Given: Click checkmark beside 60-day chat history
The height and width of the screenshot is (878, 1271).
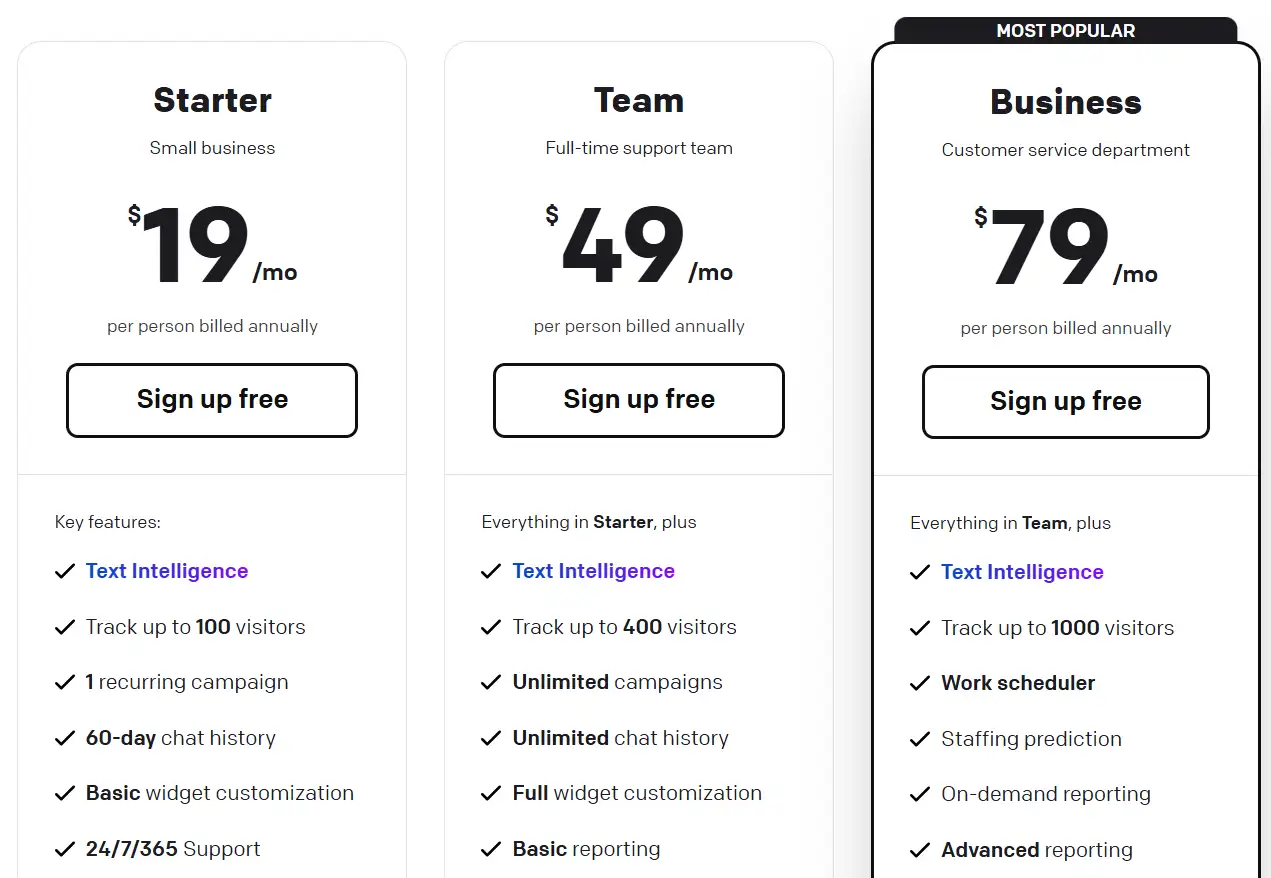Looking at the screenshot, I should [x=65, y=739].
